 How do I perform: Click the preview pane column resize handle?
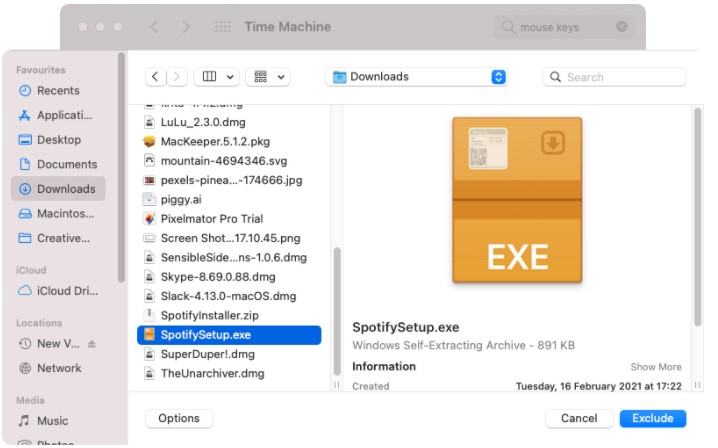coord(697,385)
